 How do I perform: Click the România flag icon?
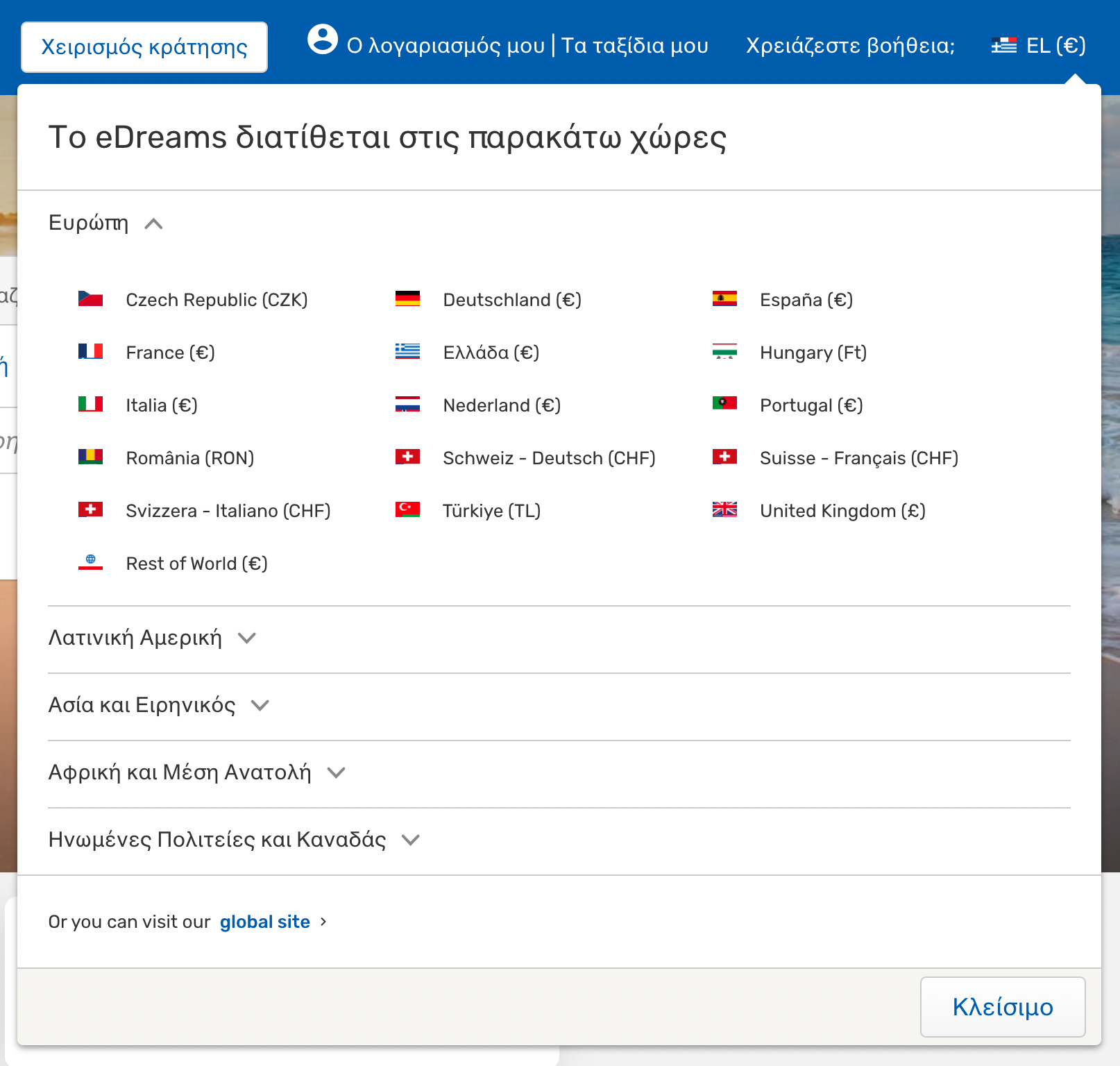point(90,457)
